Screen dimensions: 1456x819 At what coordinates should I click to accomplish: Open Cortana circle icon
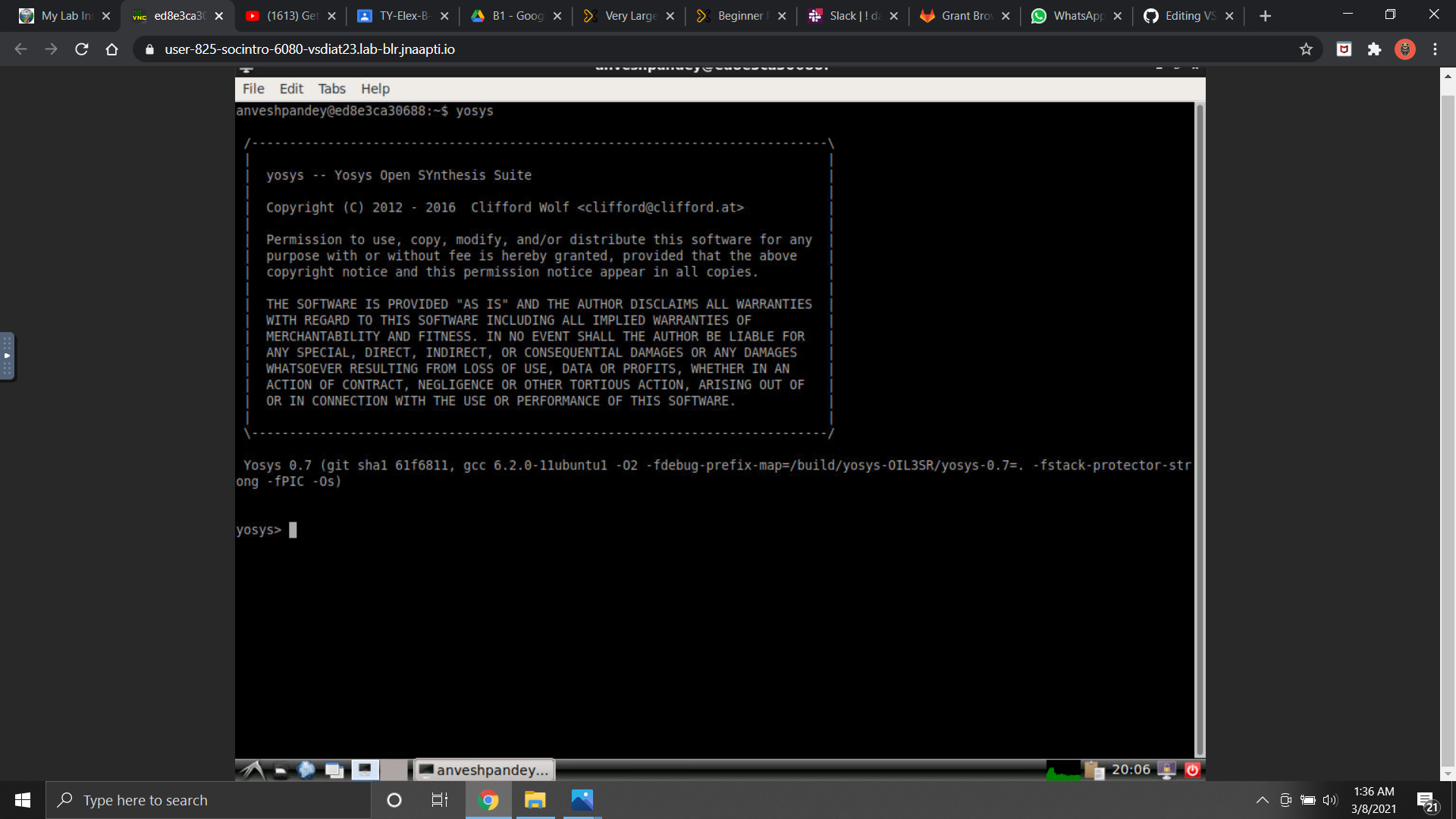coord(394,800)
